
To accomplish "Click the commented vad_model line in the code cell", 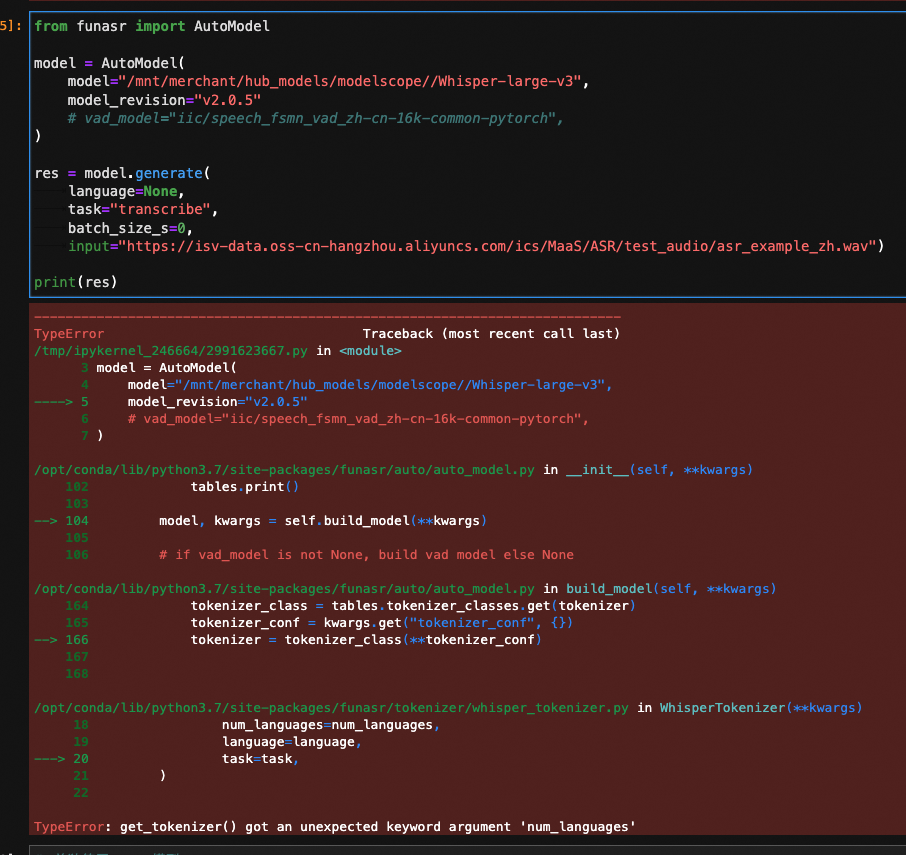I will point(315,118).
